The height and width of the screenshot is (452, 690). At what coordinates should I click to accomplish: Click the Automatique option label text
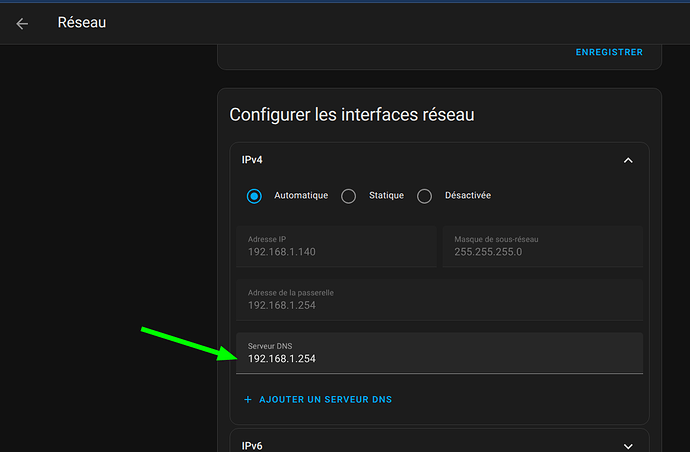point(301,196)
